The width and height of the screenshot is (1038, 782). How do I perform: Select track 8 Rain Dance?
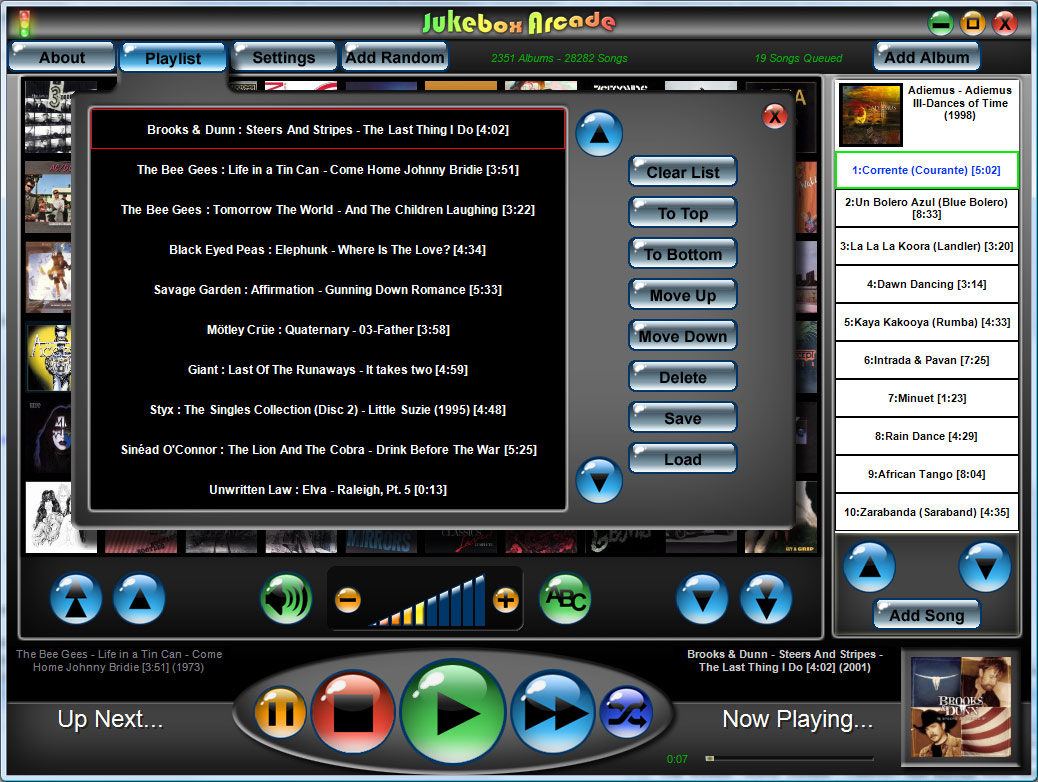[926, 436]
